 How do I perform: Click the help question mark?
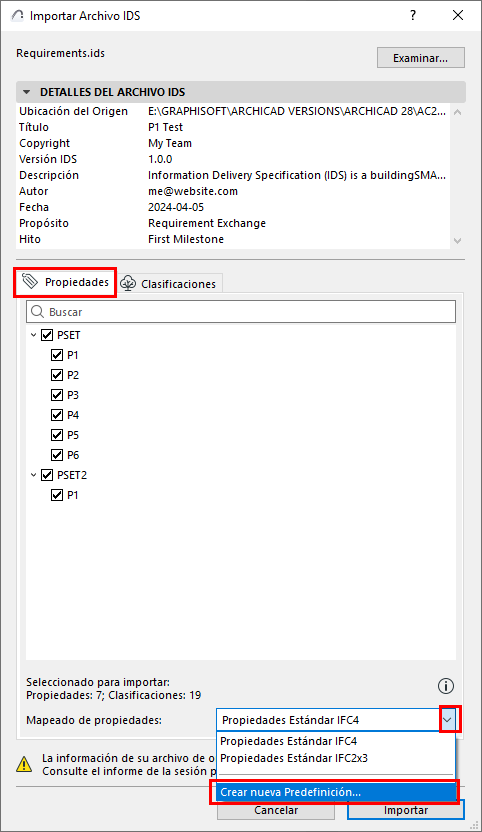point(412,15)
